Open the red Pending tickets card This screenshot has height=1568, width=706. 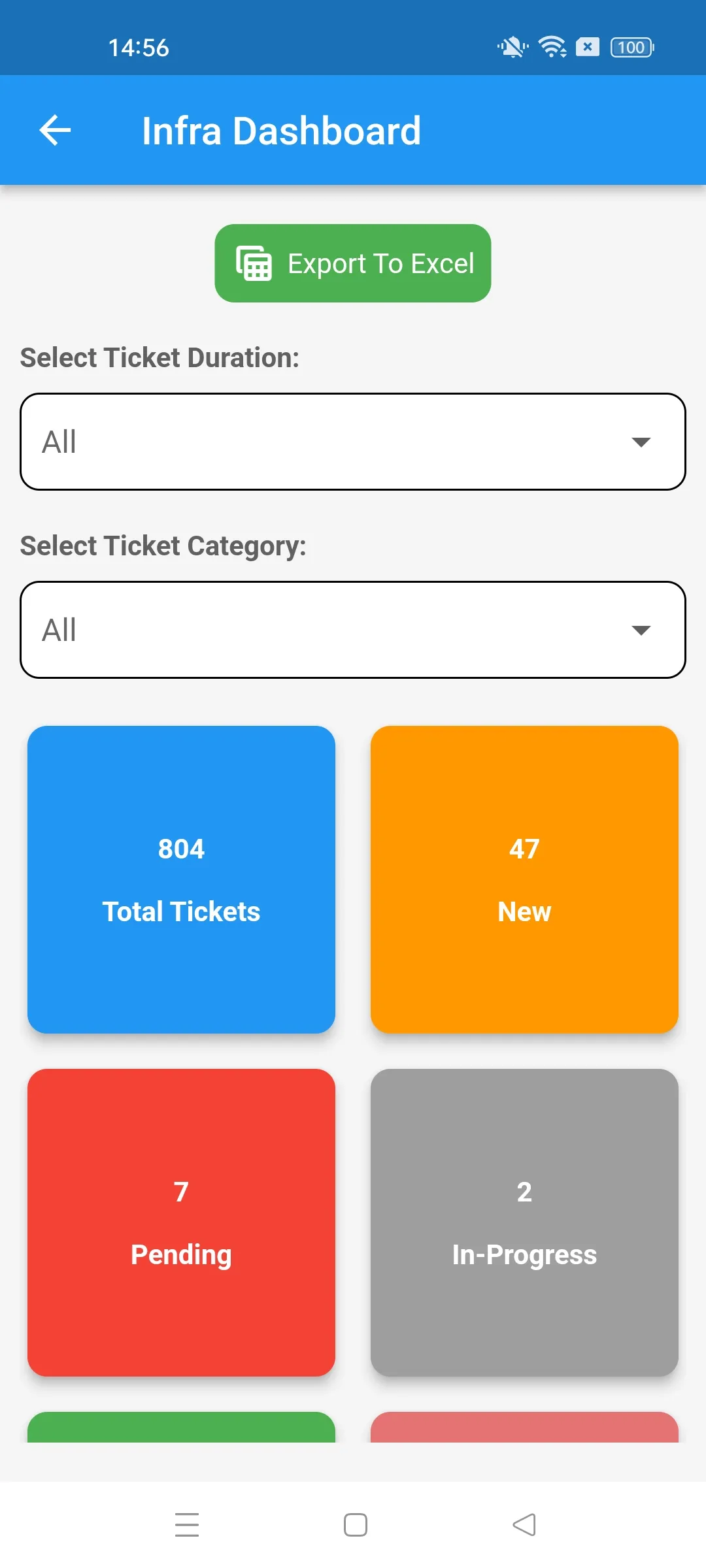(x=181, y=1222)
